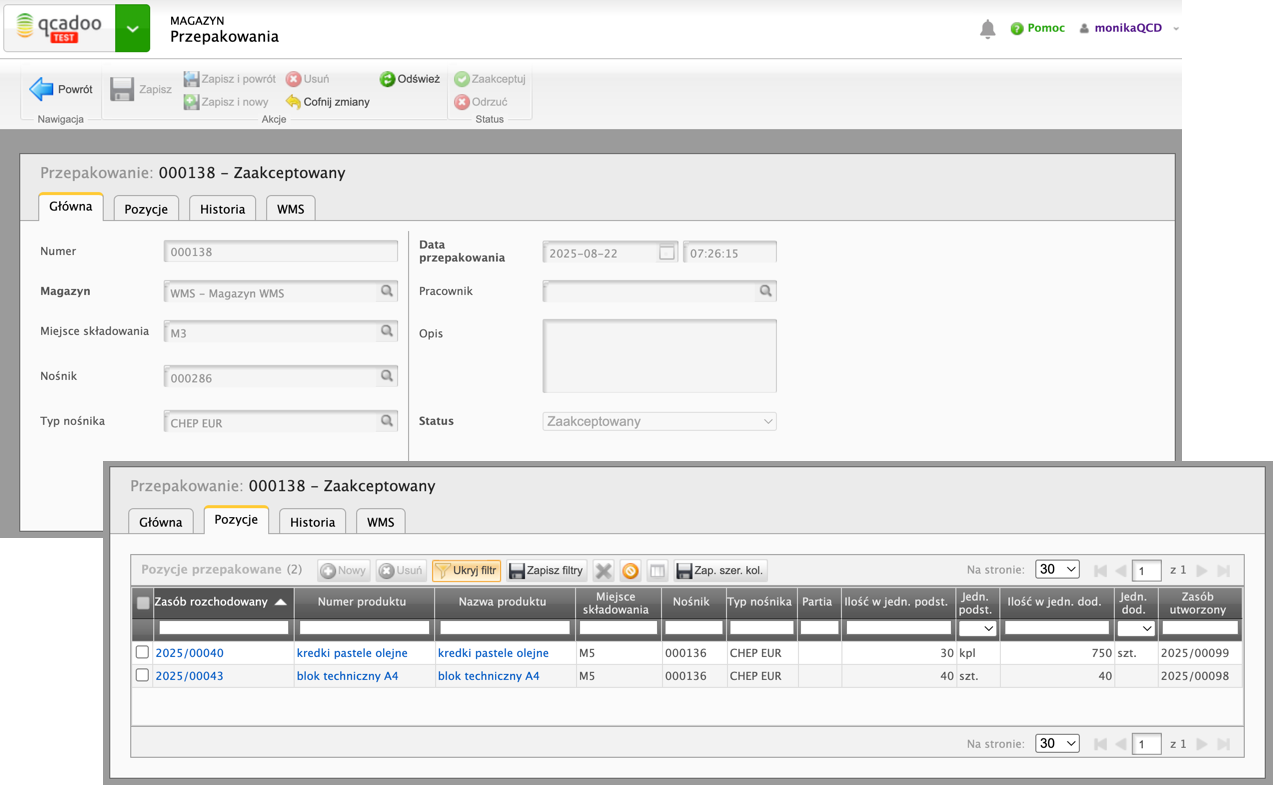
Task: Toggle the select-all checkbox in grid header
Action: tap(143, 602)
